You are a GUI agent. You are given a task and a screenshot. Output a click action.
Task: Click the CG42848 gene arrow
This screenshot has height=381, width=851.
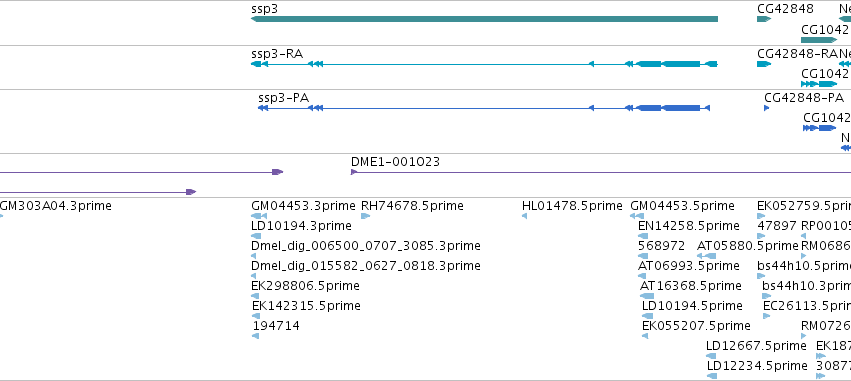coord(764,19)
